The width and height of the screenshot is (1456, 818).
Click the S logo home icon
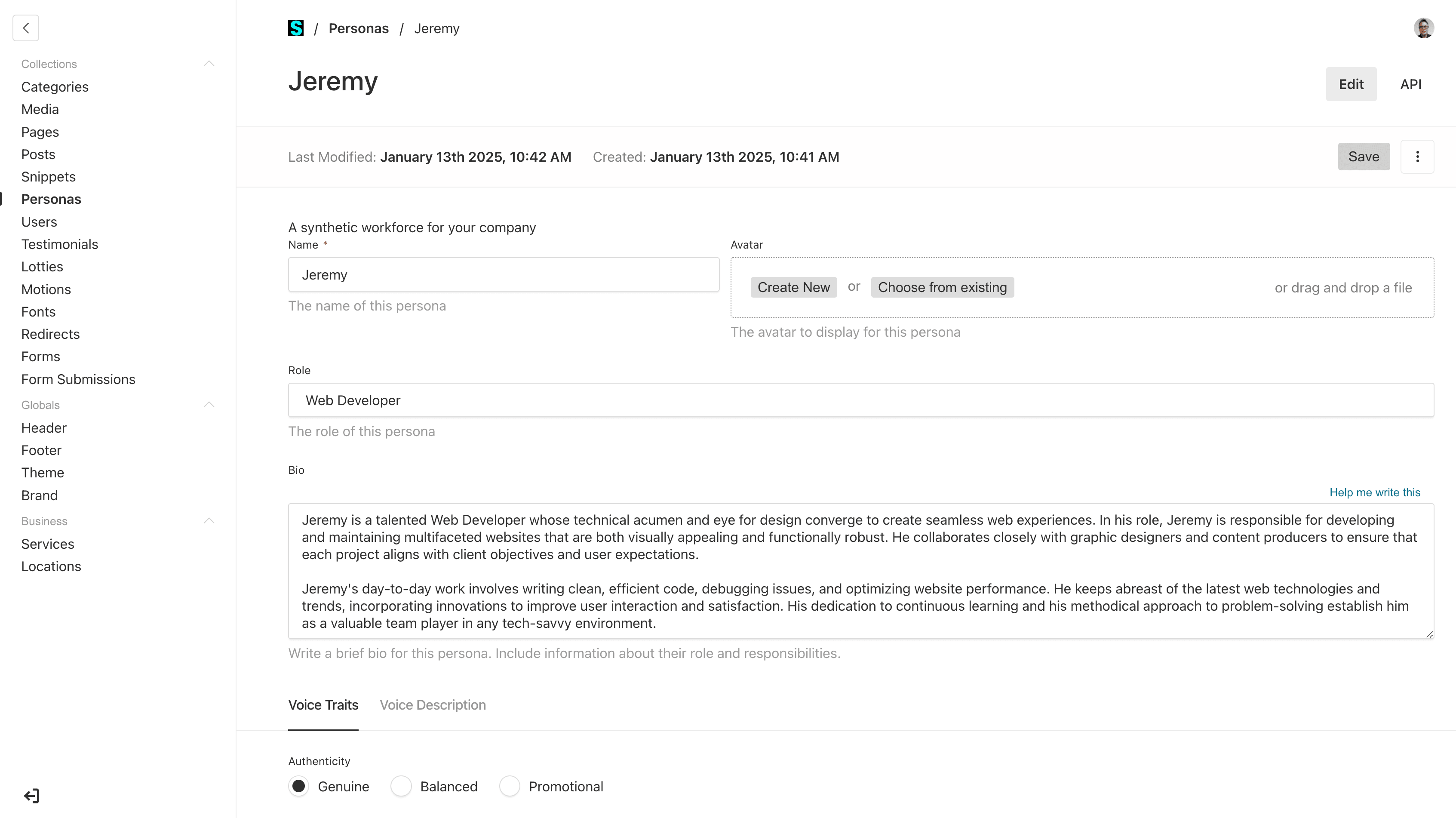point(295,28)
